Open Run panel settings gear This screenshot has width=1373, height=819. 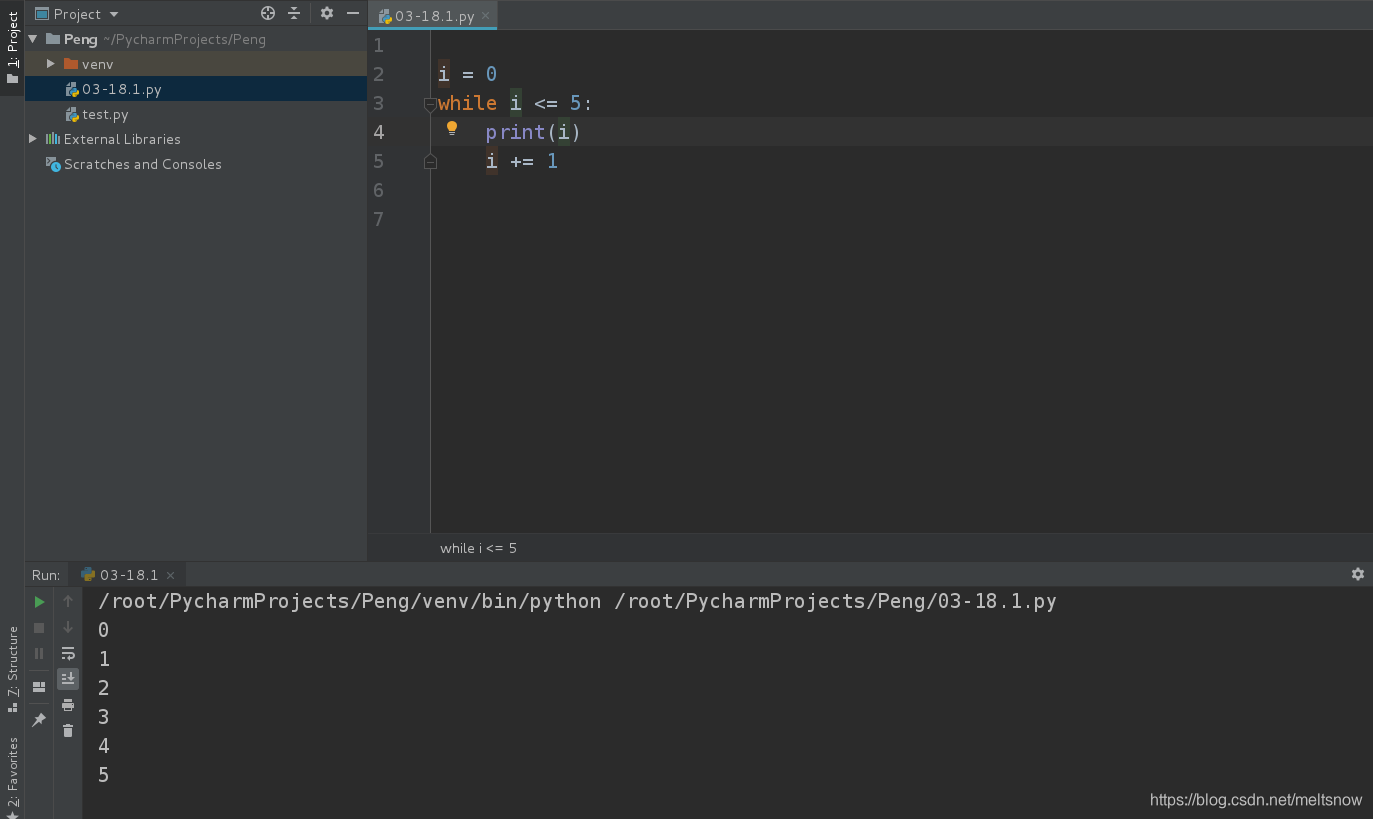[x=1357, y=574]
